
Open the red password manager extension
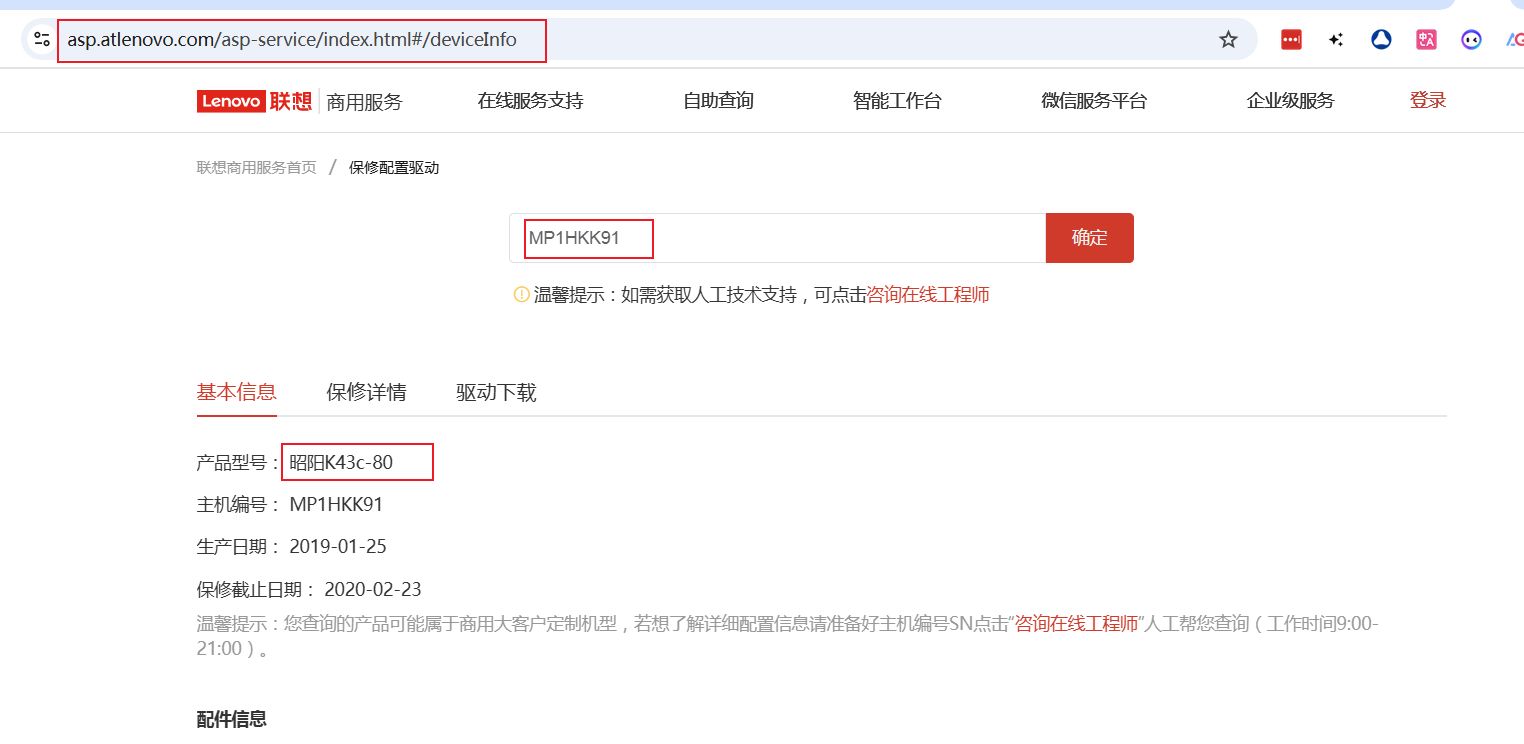[1291, 40]
